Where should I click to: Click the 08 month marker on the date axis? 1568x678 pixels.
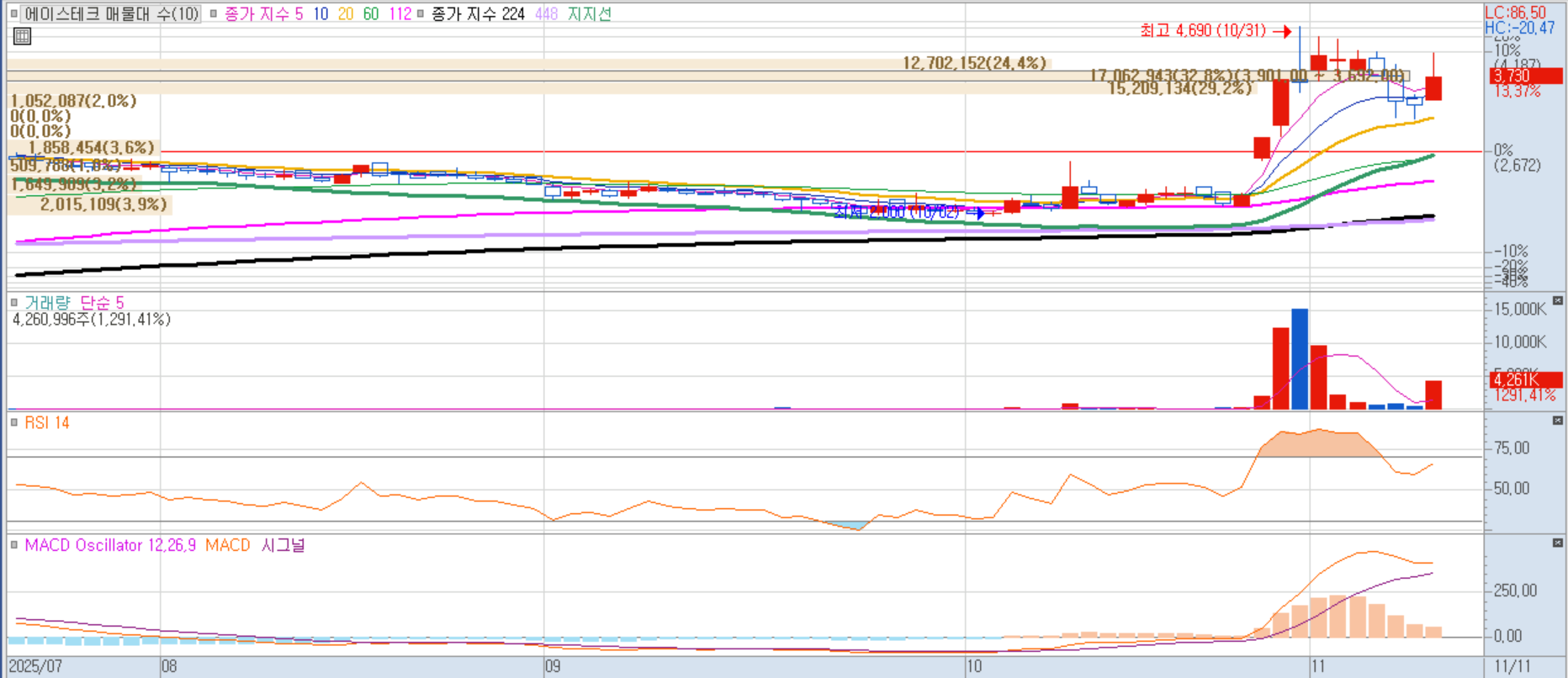pyautogui.click(x=169, y=667)
